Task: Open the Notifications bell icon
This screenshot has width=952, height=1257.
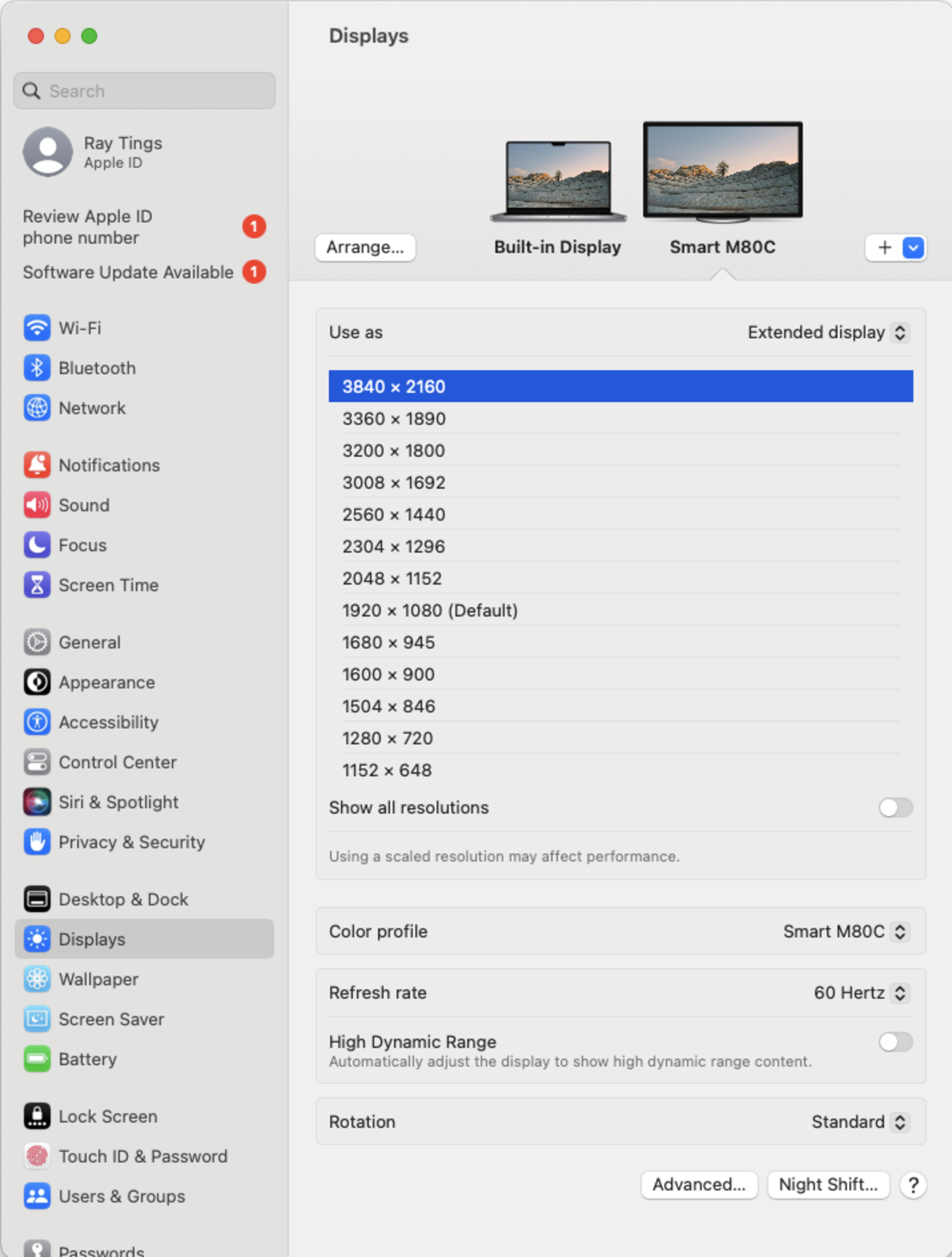Action: point(37,465)
